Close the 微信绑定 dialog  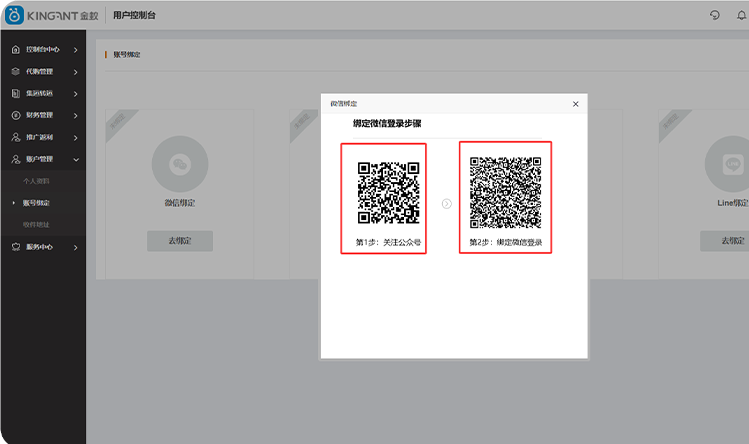pos(575,104)
